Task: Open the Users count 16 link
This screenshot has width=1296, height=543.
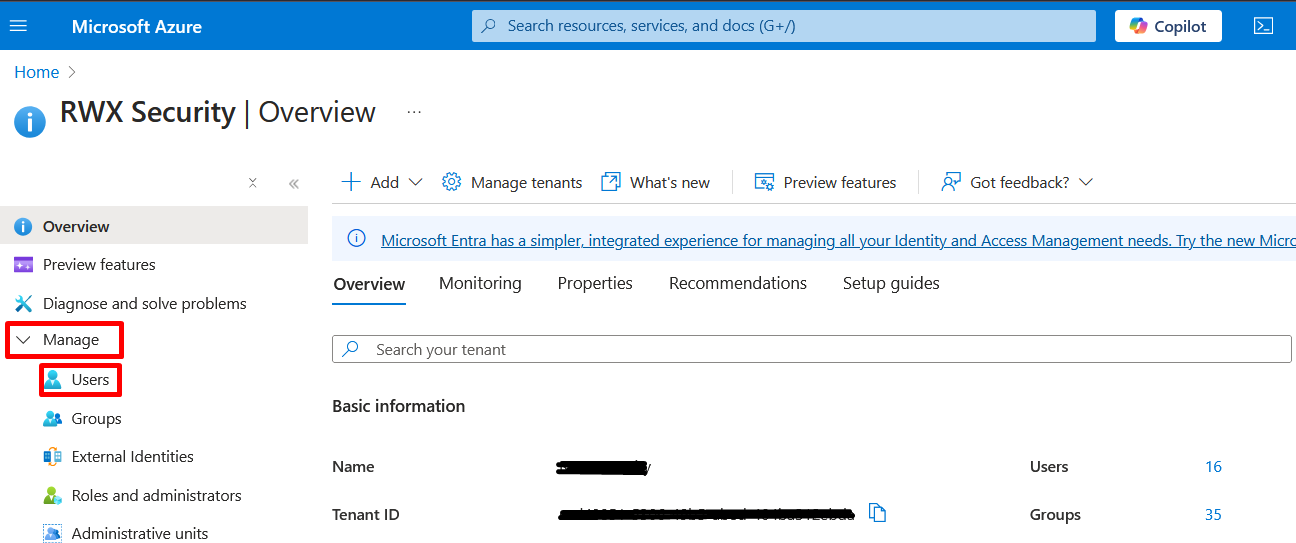Action: (x=1213, y=466)
